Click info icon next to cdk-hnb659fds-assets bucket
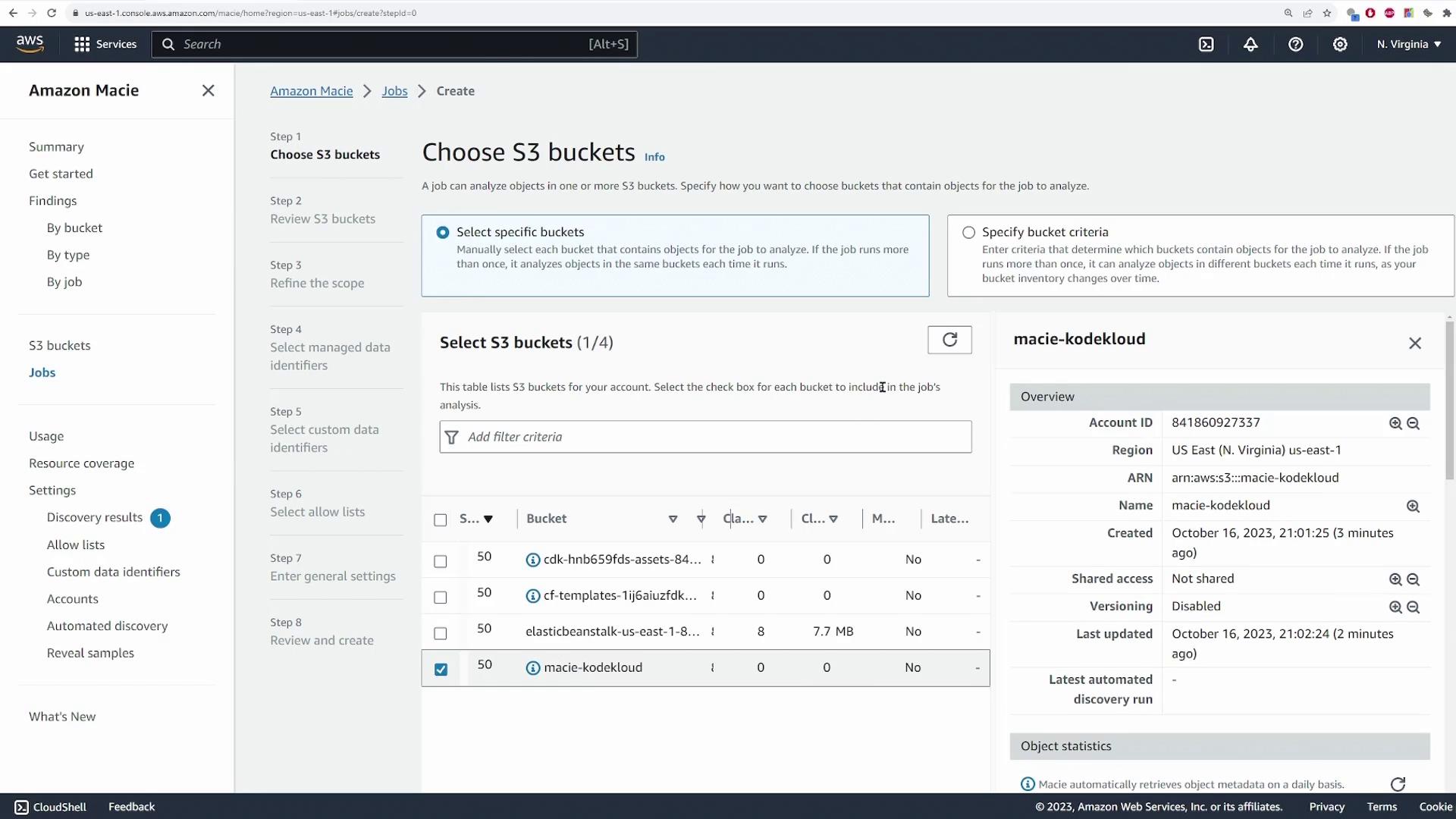Image resolution: width=1456 pixels, height=819 pixels. (532, 560)
